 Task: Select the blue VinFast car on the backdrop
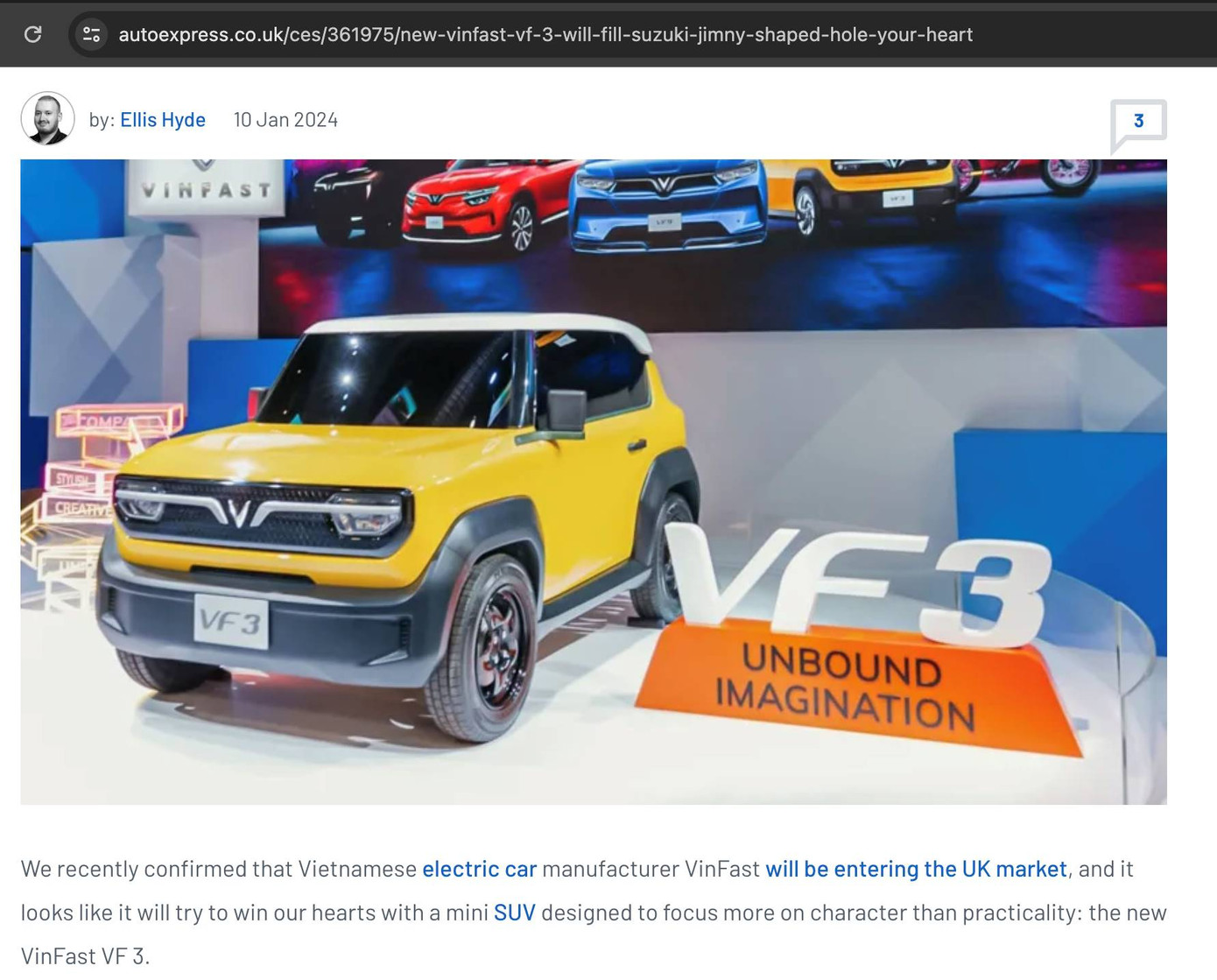point(667,206)
